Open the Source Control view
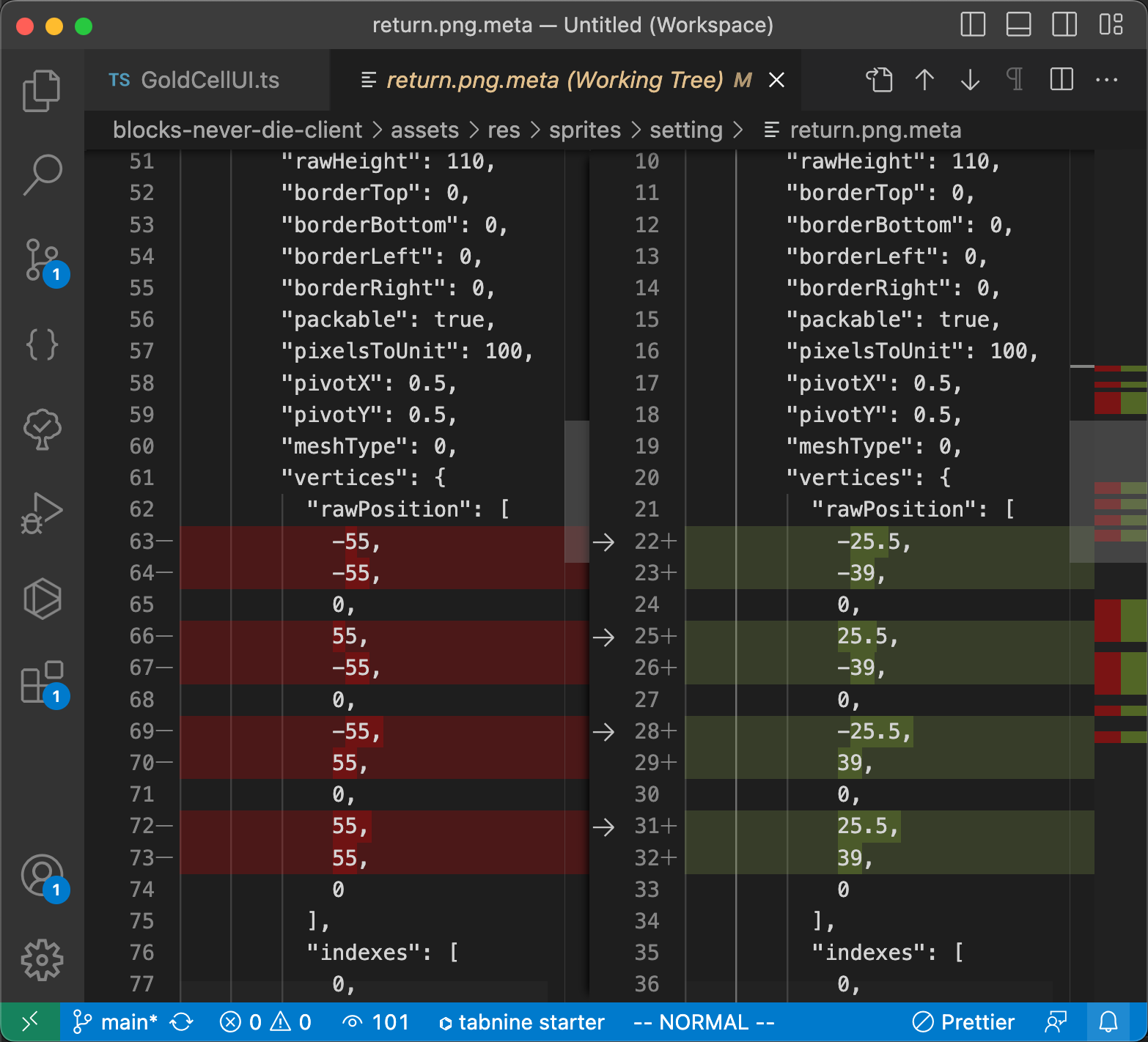 42,259
